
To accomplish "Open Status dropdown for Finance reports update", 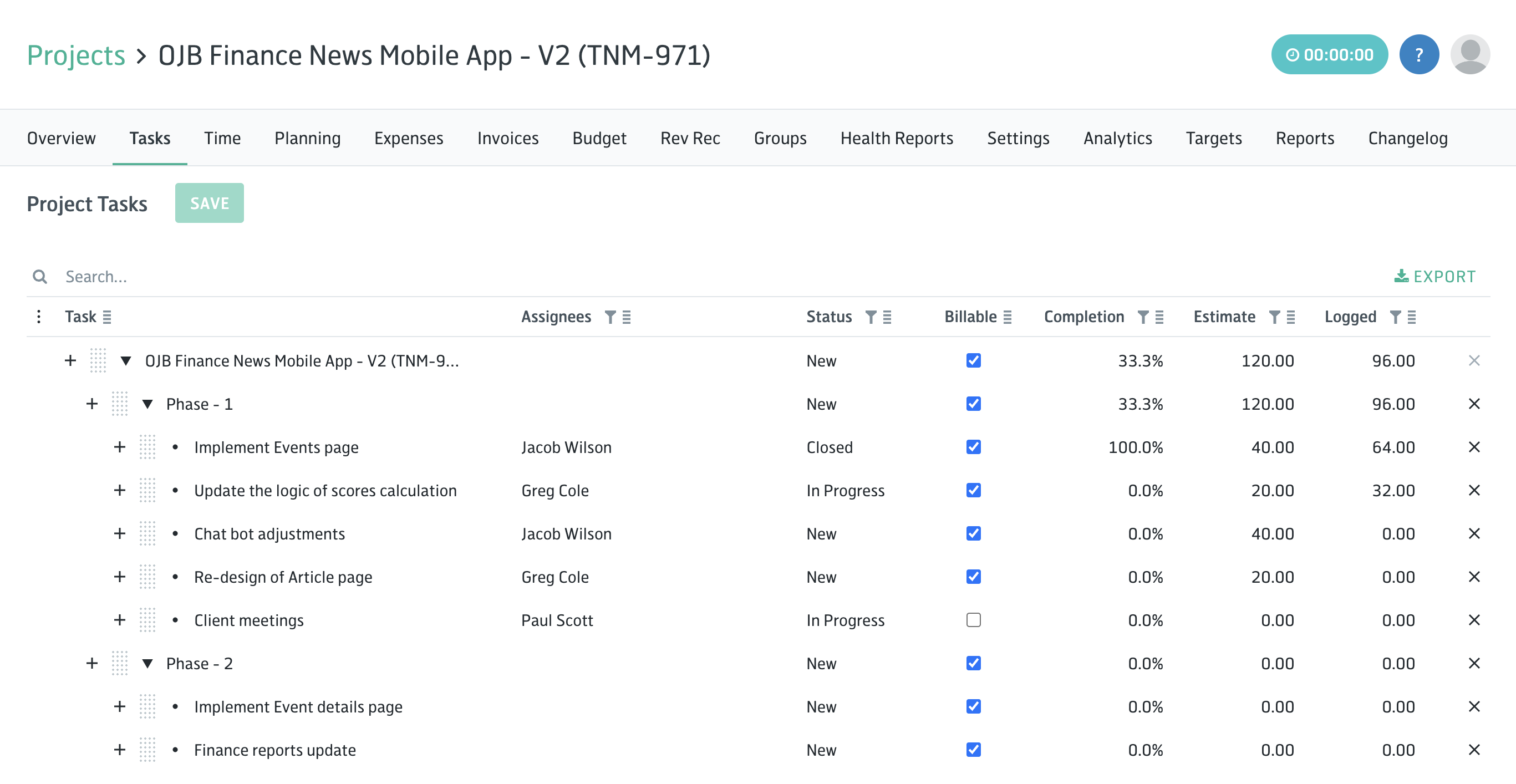I will [821, 750].
